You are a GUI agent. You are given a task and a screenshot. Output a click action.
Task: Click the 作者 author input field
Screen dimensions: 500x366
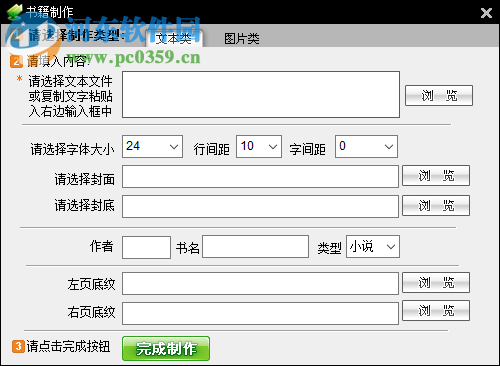coord(146,247)
